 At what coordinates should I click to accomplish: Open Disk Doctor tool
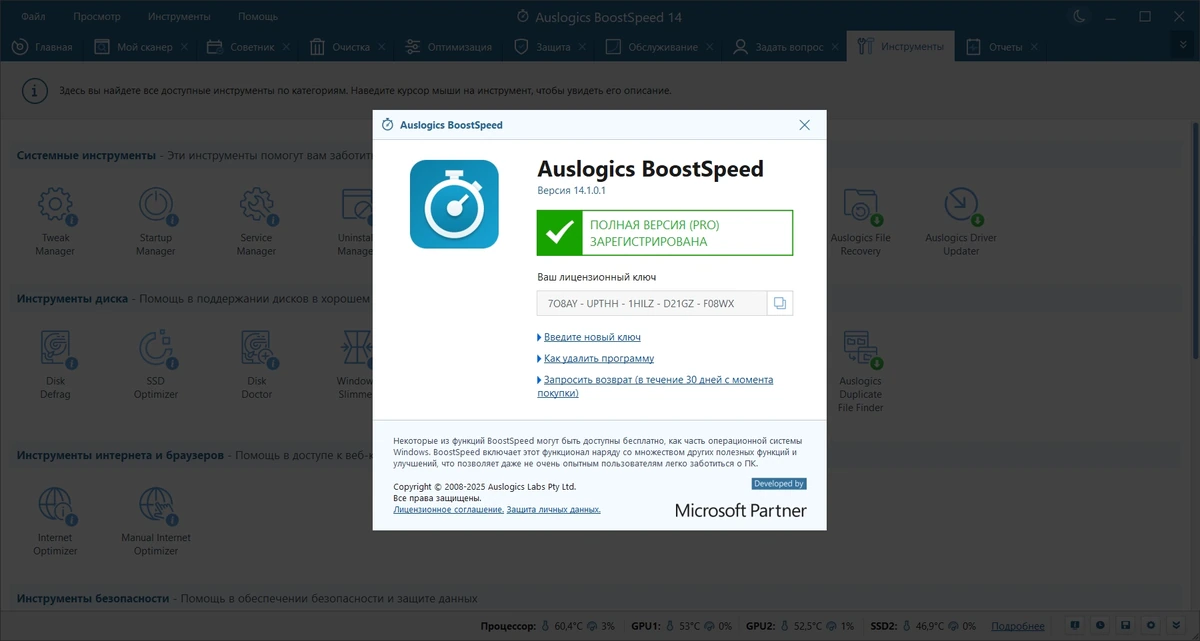point(256,366)
